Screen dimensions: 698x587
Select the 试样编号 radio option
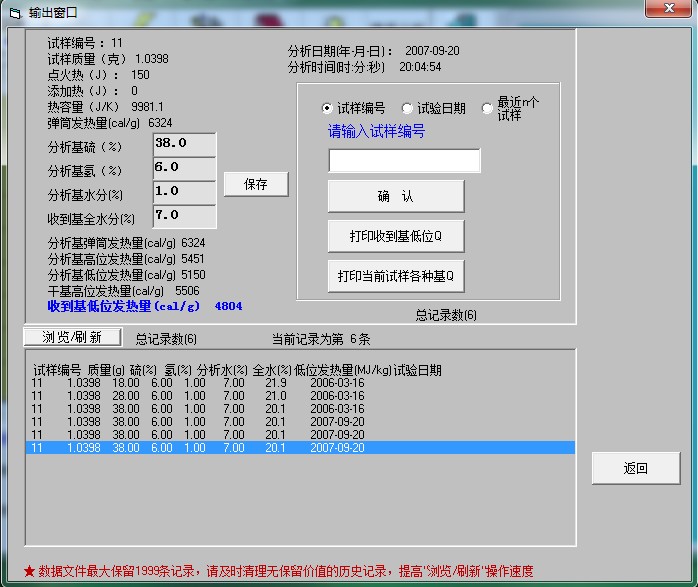click(x=327, y=108)
